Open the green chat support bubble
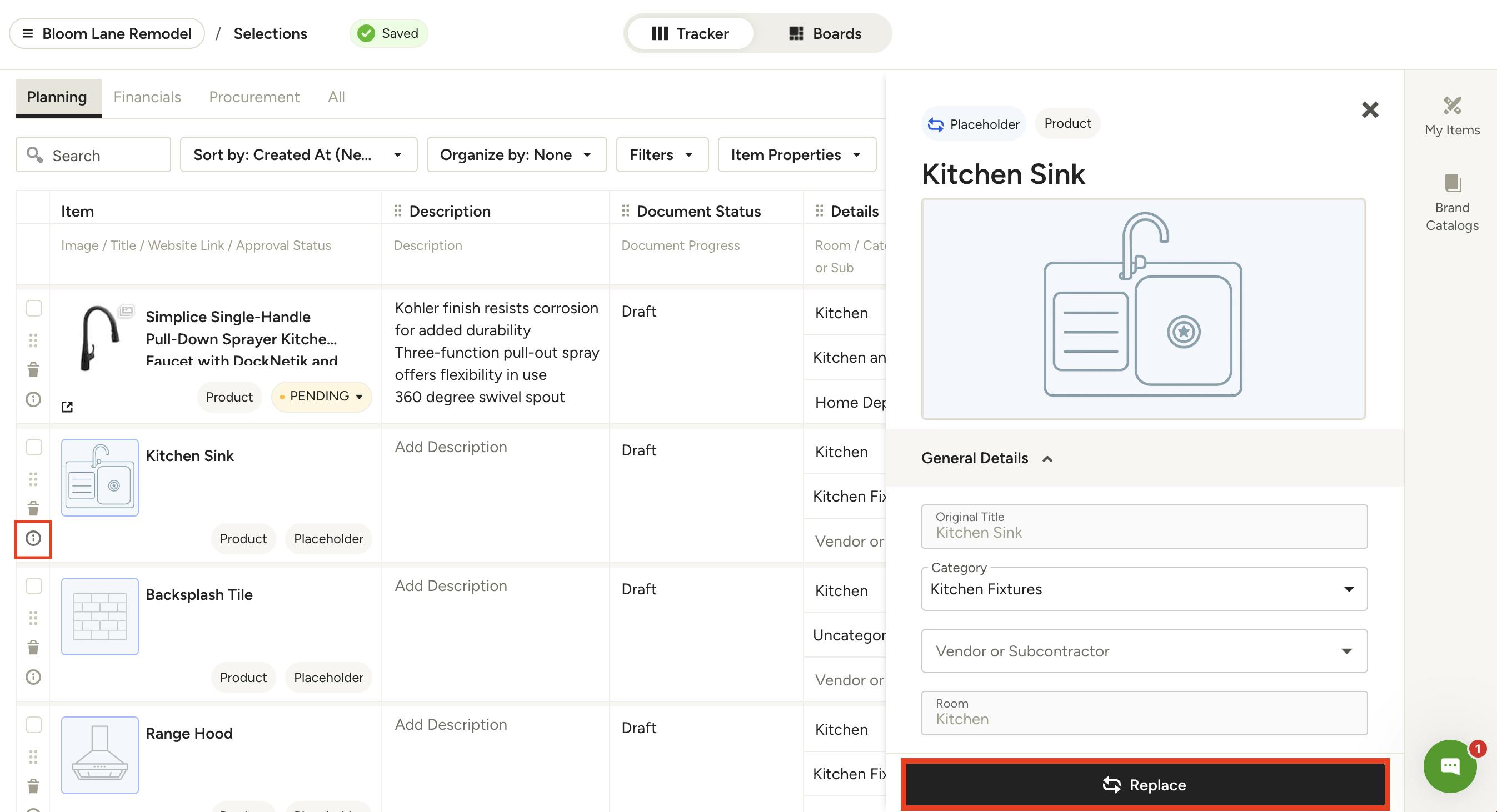 pos(1449,766)
